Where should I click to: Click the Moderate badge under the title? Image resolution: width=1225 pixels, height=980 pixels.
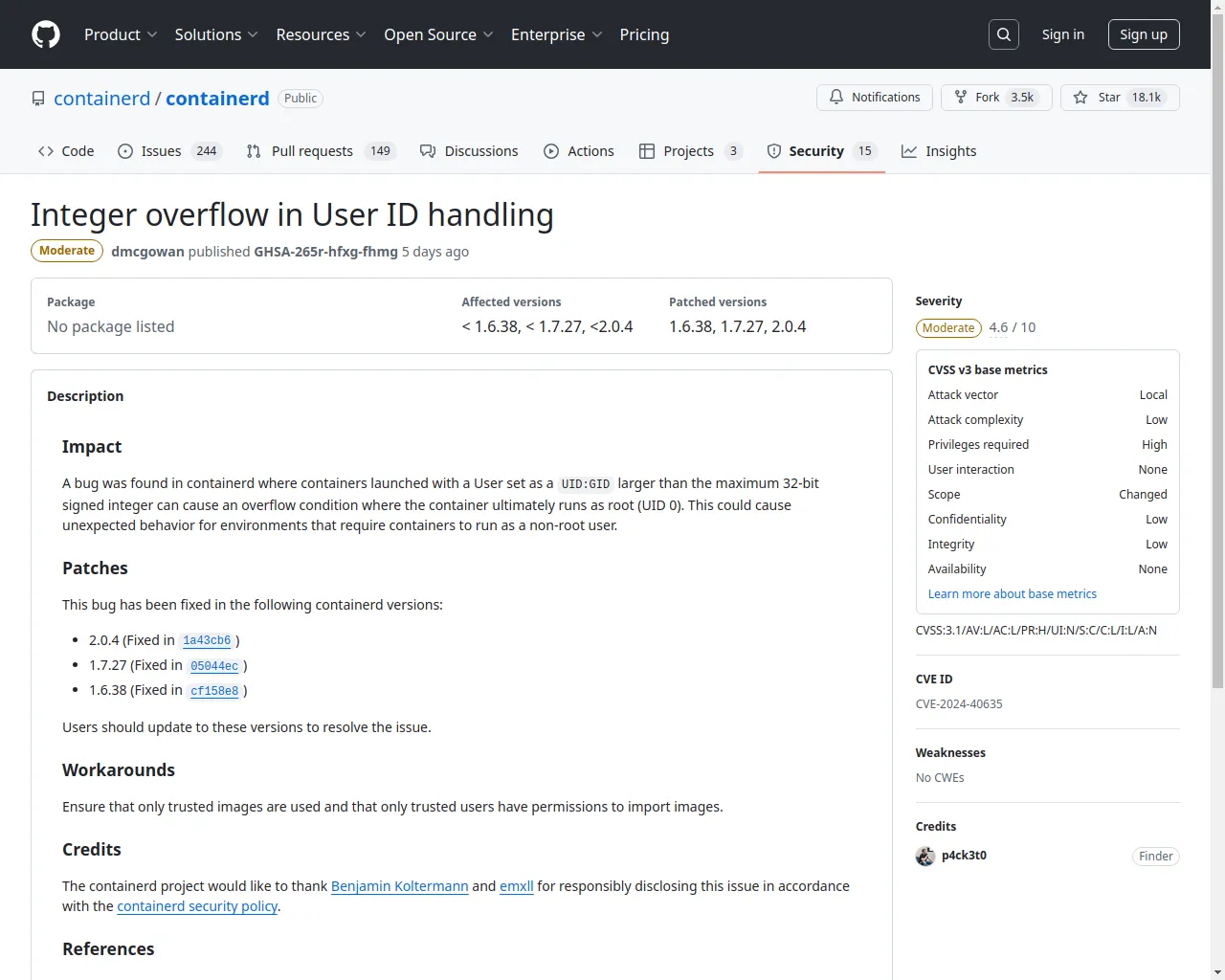pos(67,251)
